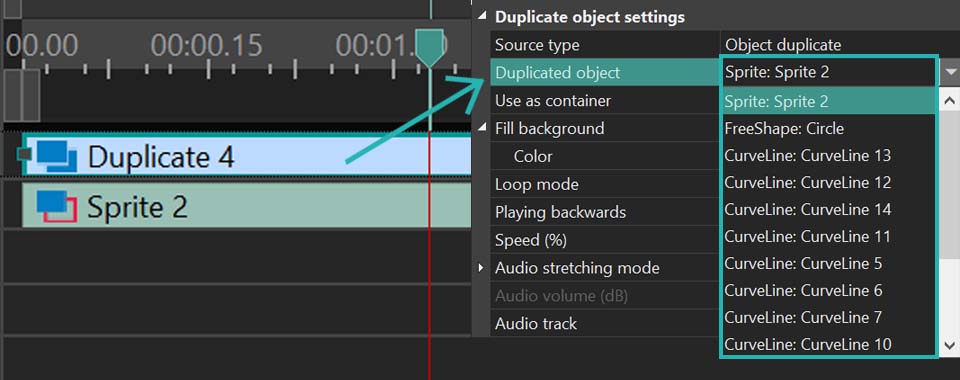Expand the Audio stretching mode property
The height and width of the screenshot is (380, 960).
coord(482,268)
